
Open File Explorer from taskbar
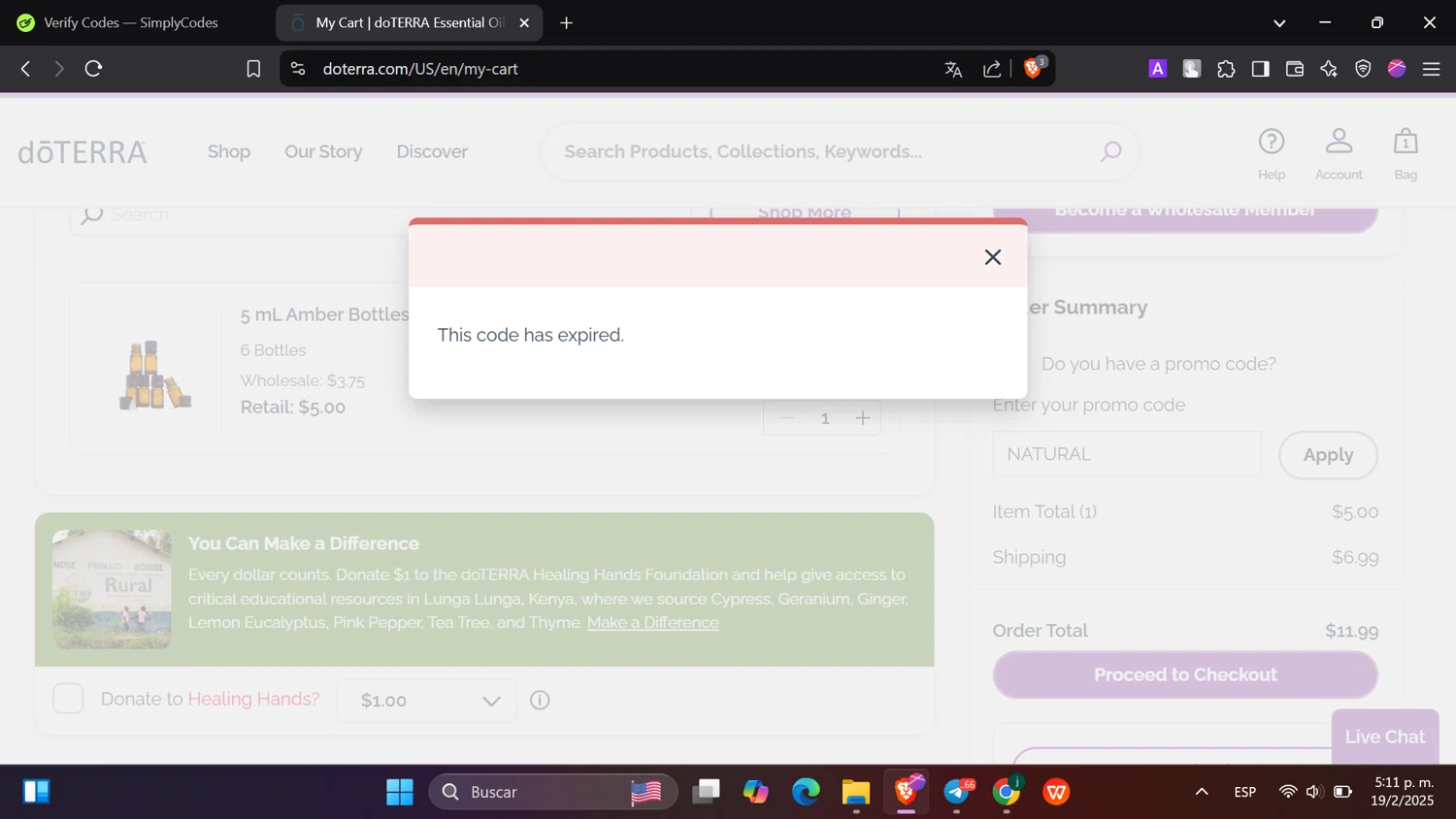[856, 792]
